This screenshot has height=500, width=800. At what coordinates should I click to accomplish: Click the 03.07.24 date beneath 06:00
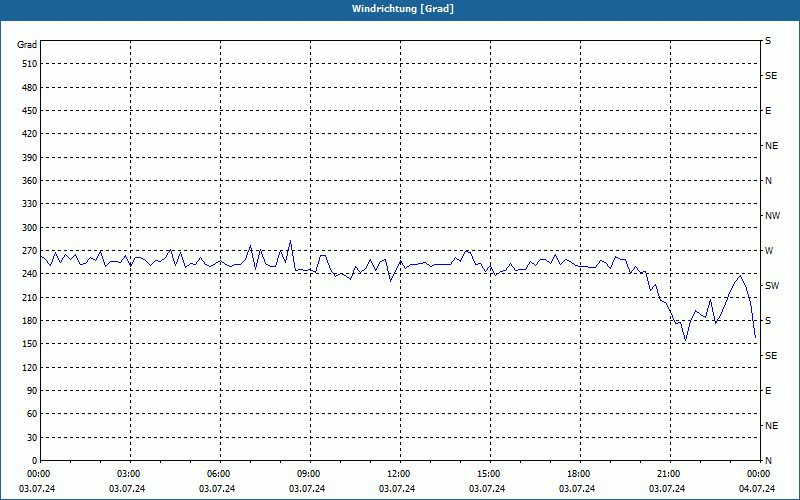[217, 489]
